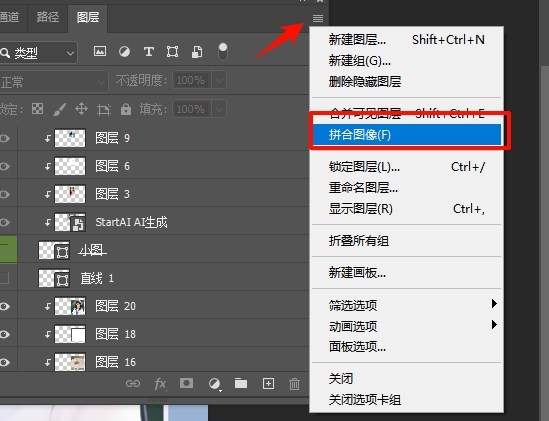The image size is (549, 421).
Task: Click the link layers icon
Action: coord(133,384)
